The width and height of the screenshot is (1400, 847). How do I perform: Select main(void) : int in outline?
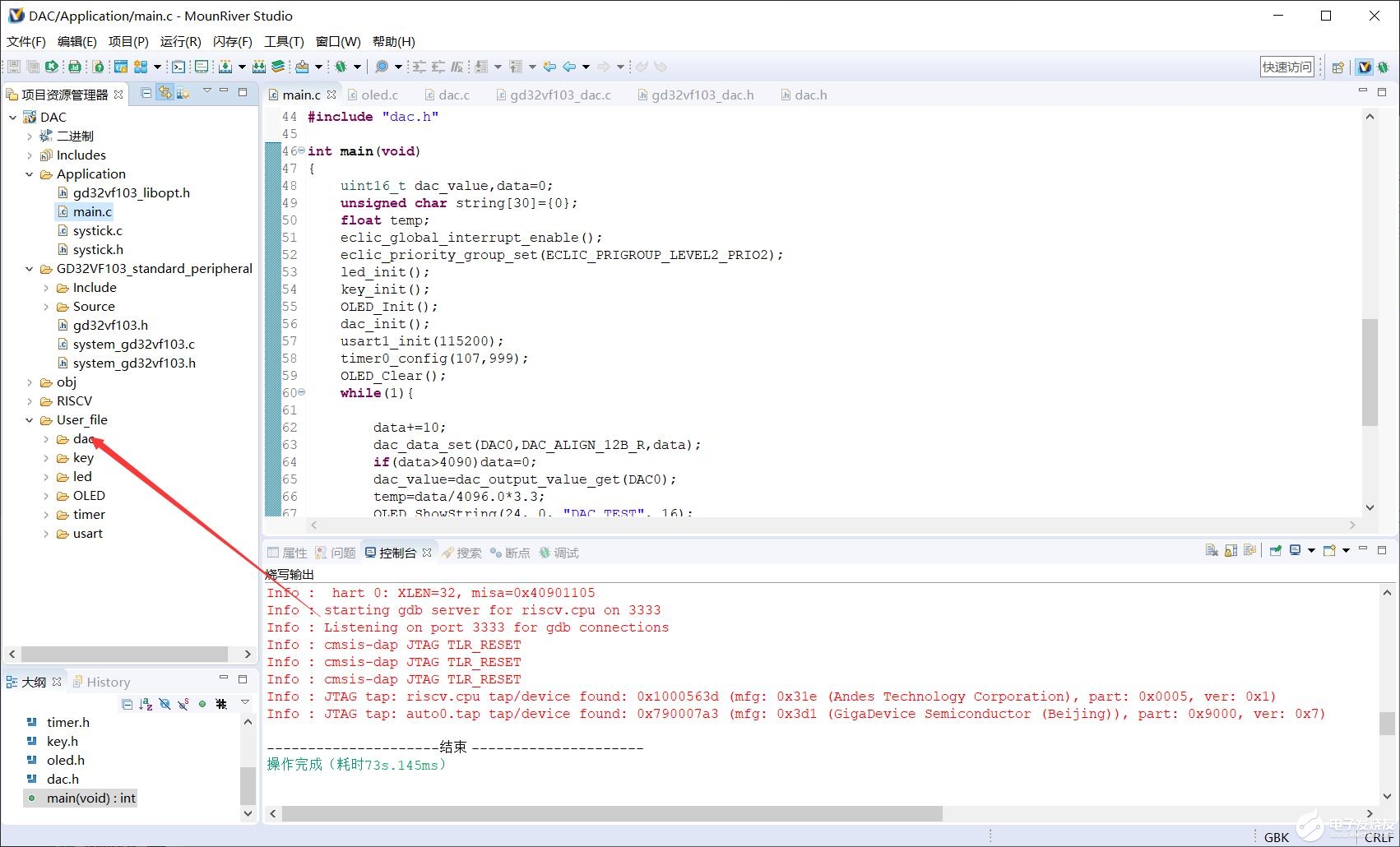[81, 798]
